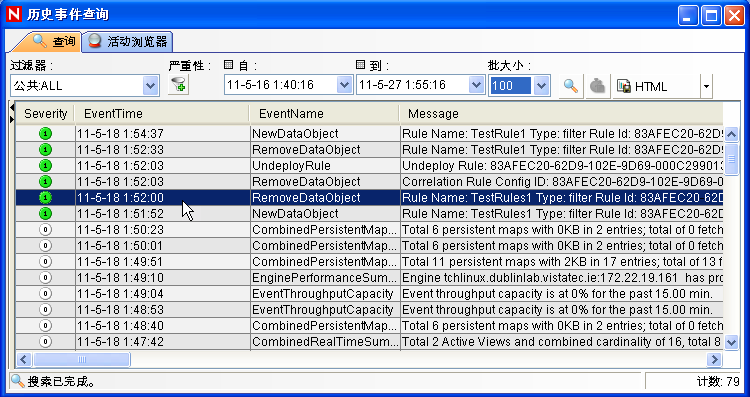Click the grayed stop search icon
Viewport: 750px width, 397px height.
click(x=597, y=86)
